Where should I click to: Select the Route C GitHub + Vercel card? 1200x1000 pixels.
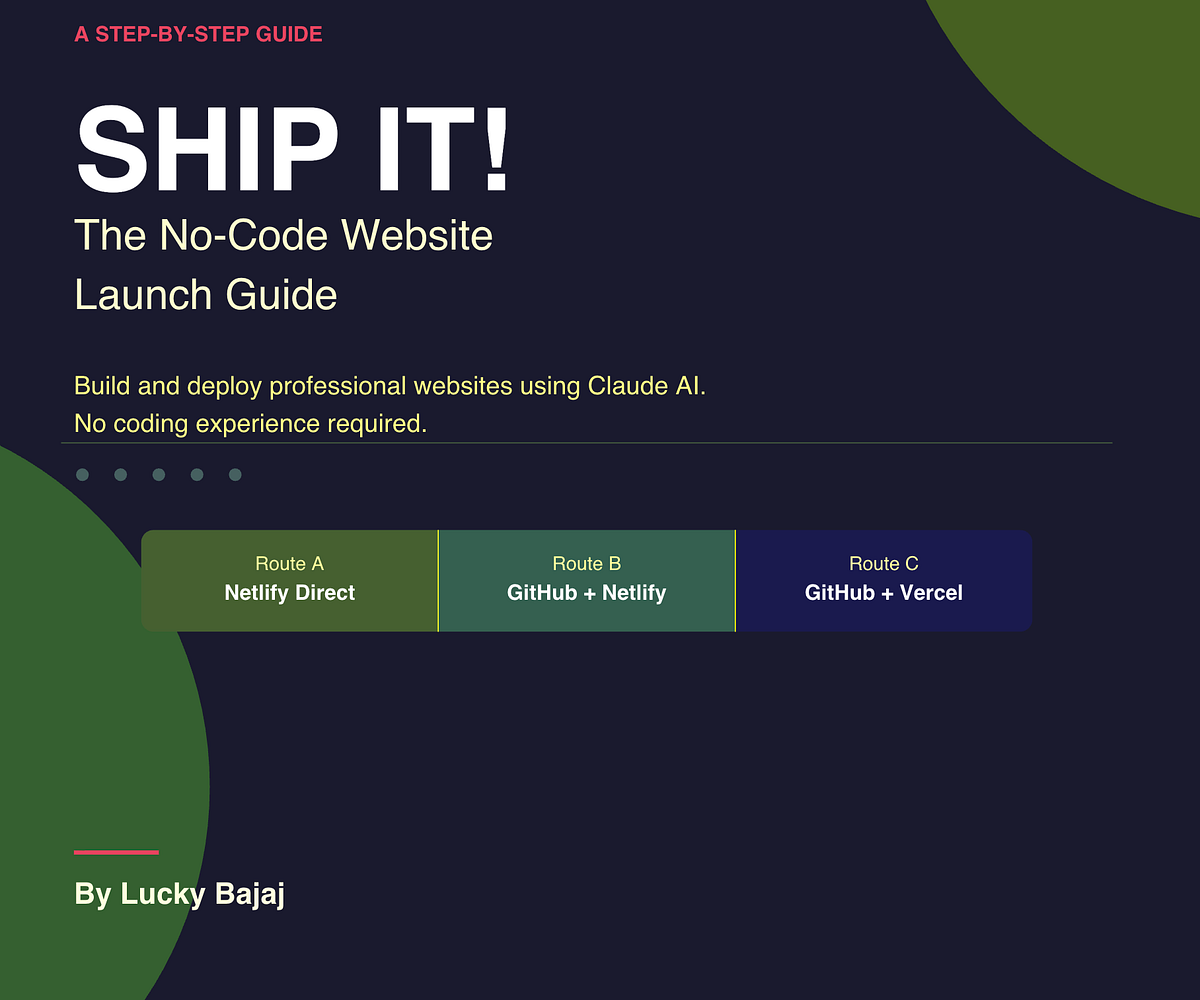(x=884, y=581)
